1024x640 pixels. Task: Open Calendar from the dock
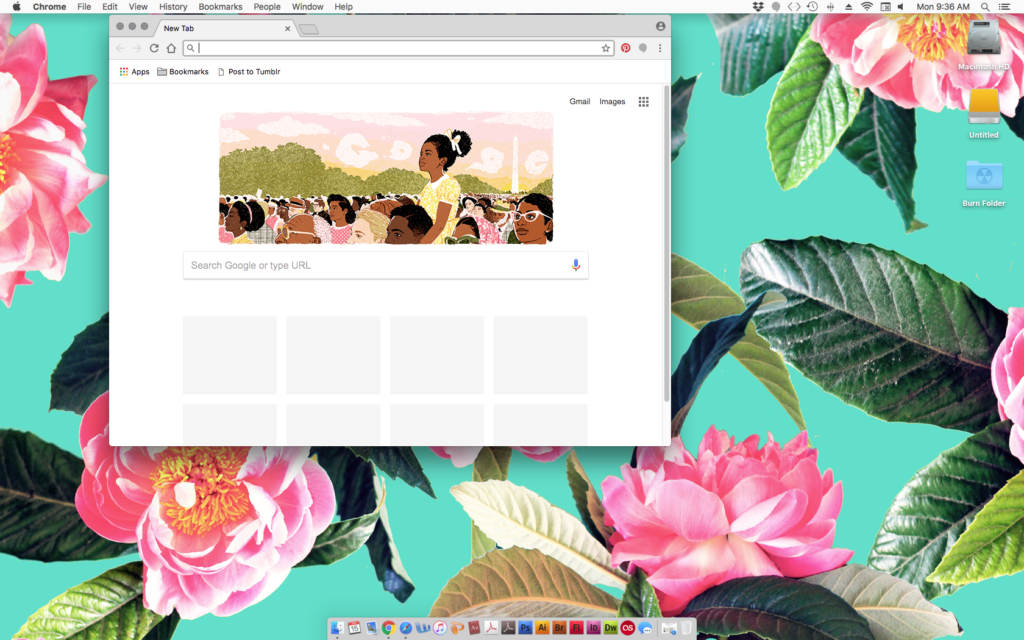coord(354,628)
